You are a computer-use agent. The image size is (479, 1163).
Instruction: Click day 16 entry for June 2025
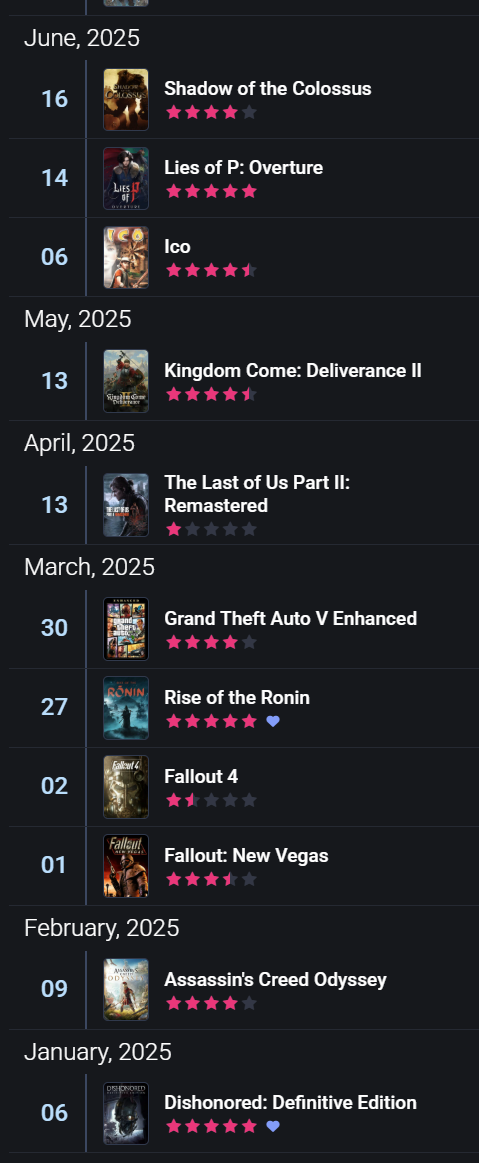point(54,99)
